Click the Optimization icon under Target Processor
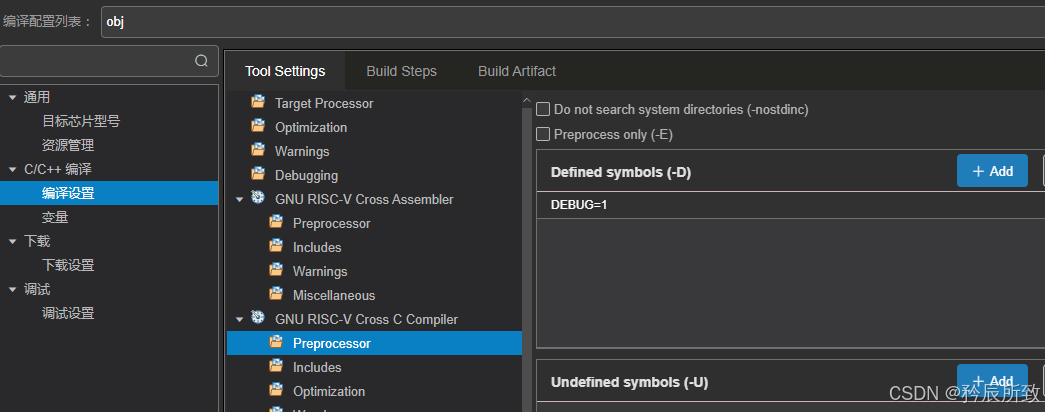The image size is (1045, 412). 258,127
